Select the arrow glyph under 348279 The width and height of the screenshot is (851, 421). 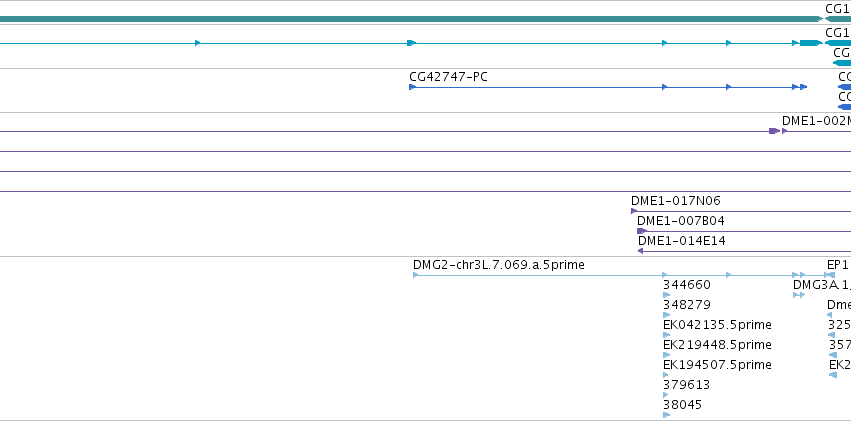666,315
